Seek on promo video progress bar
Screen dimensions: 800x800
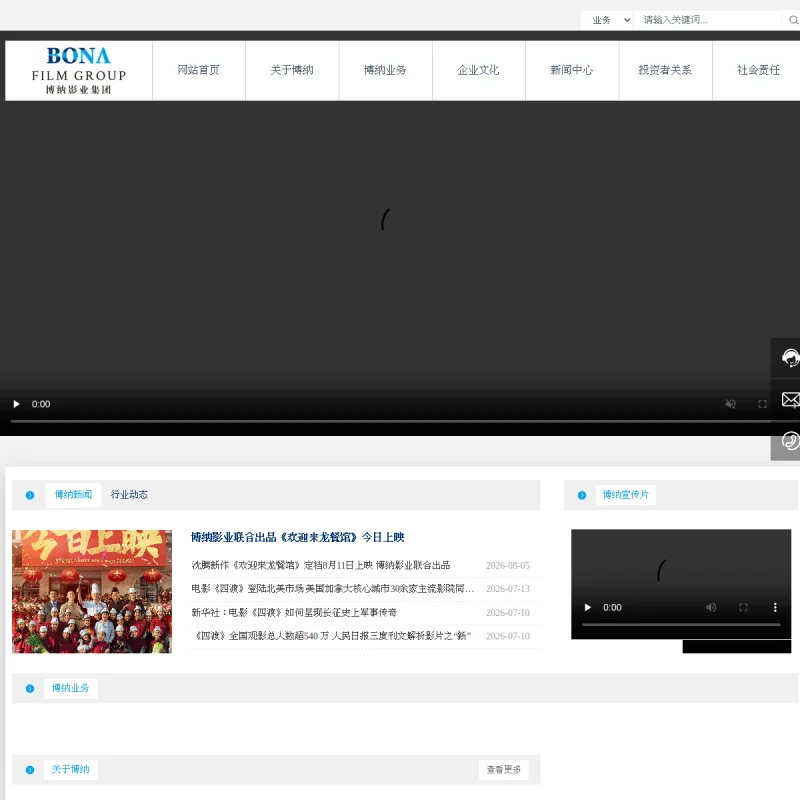681,624
